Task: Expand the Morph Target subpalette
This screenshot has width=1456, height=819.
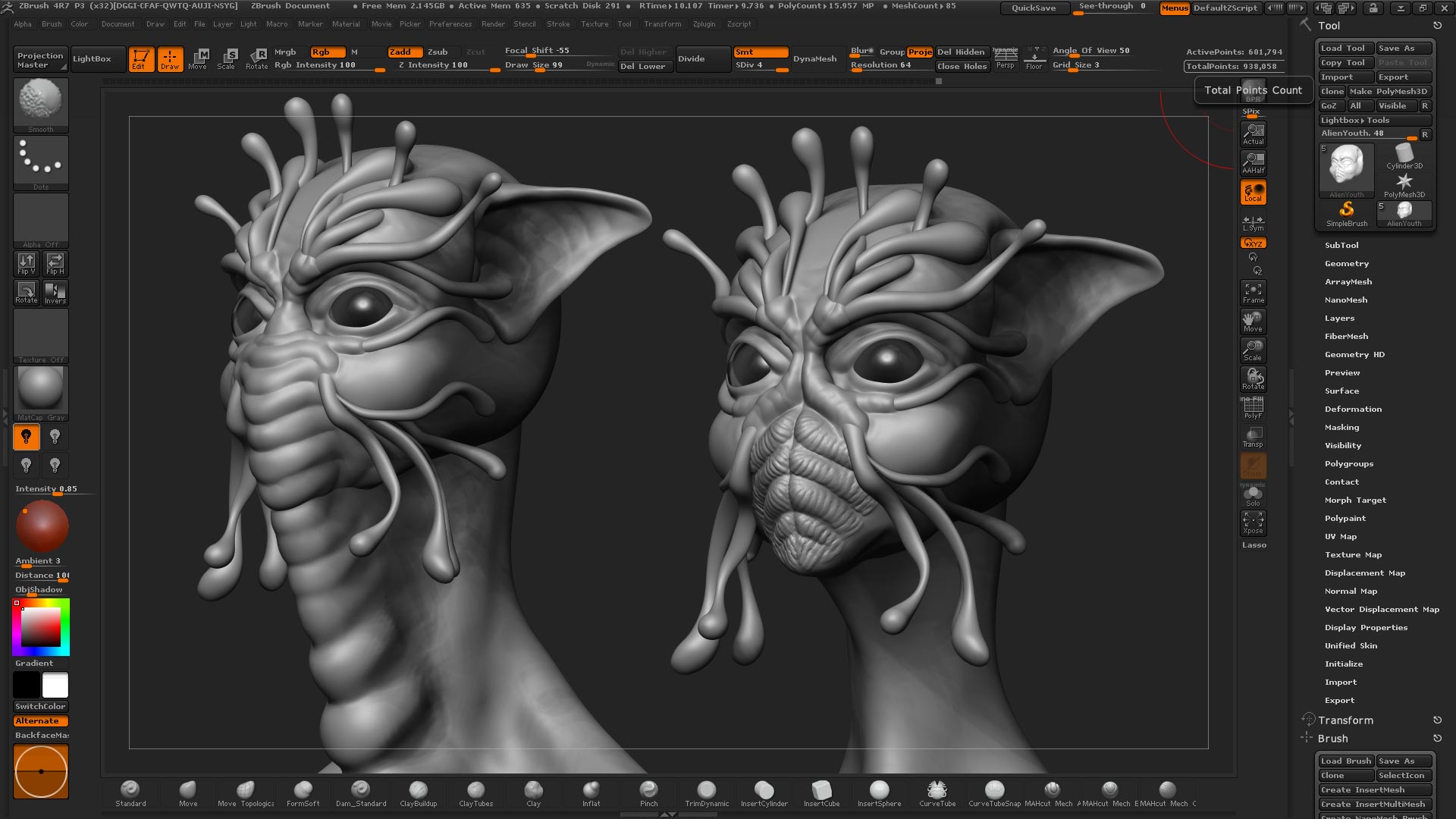Action: point(1355,500)
